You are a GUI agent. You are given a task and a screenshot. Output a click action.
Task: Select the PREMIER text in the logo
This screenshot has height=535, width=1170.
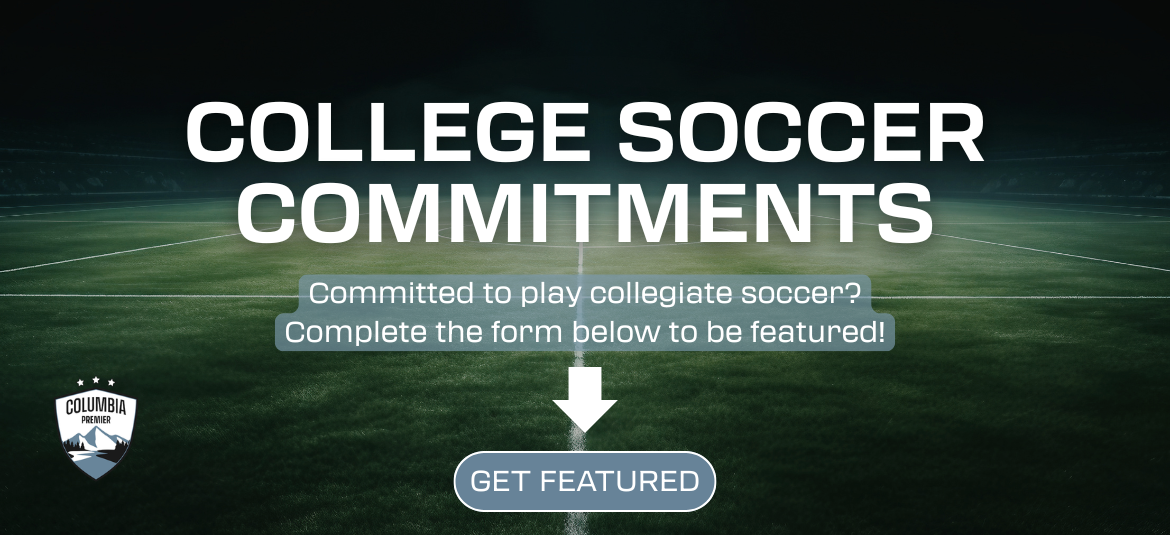[x=96, y=420]
